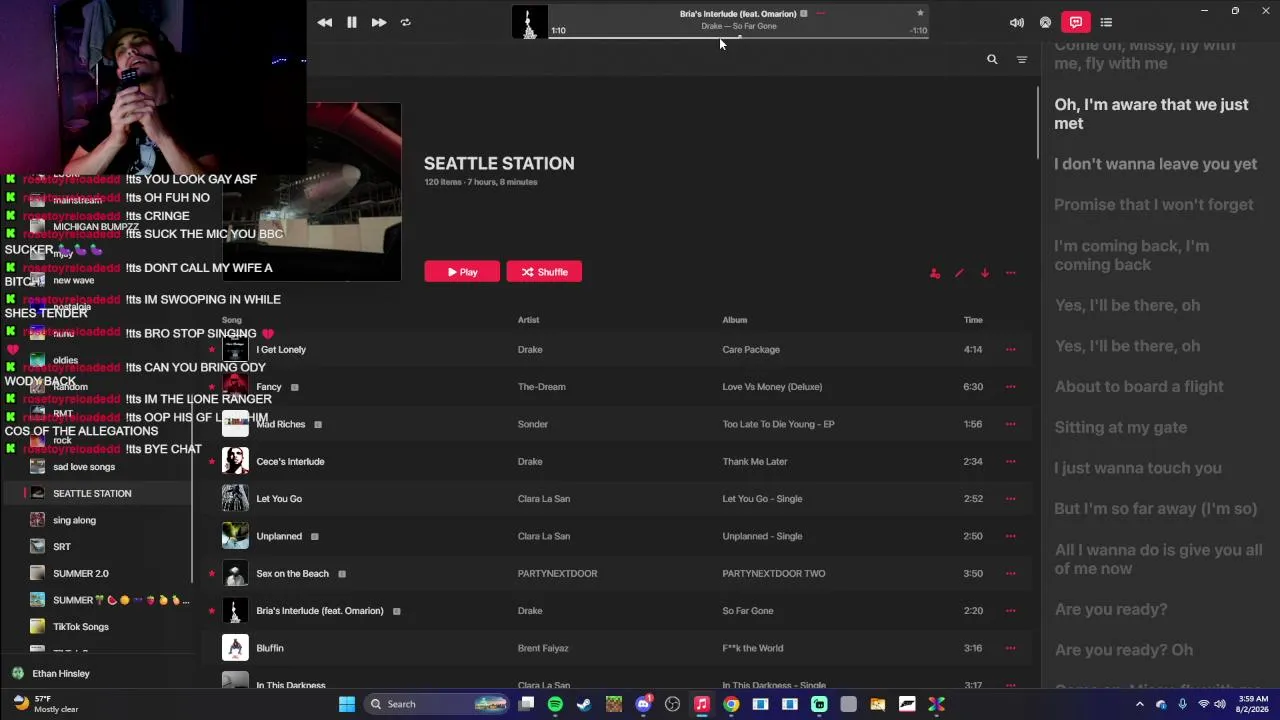The height and width of the screenshot is (720, 1280).
Task: Jump to lyric 'Sitting at my gate'
Action: click(1120, 427)
